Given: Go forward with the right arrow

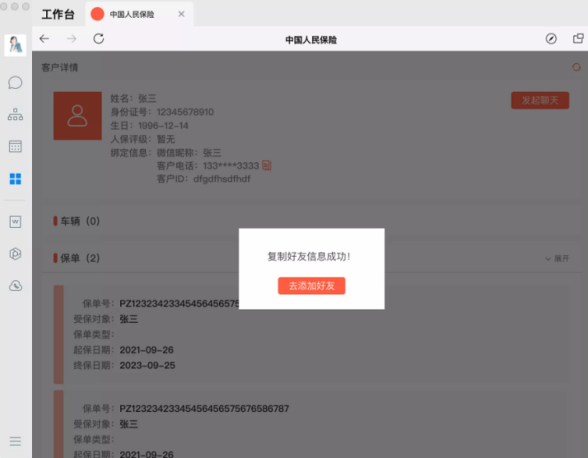Looking at the screenshot, I should coord(71,39).
